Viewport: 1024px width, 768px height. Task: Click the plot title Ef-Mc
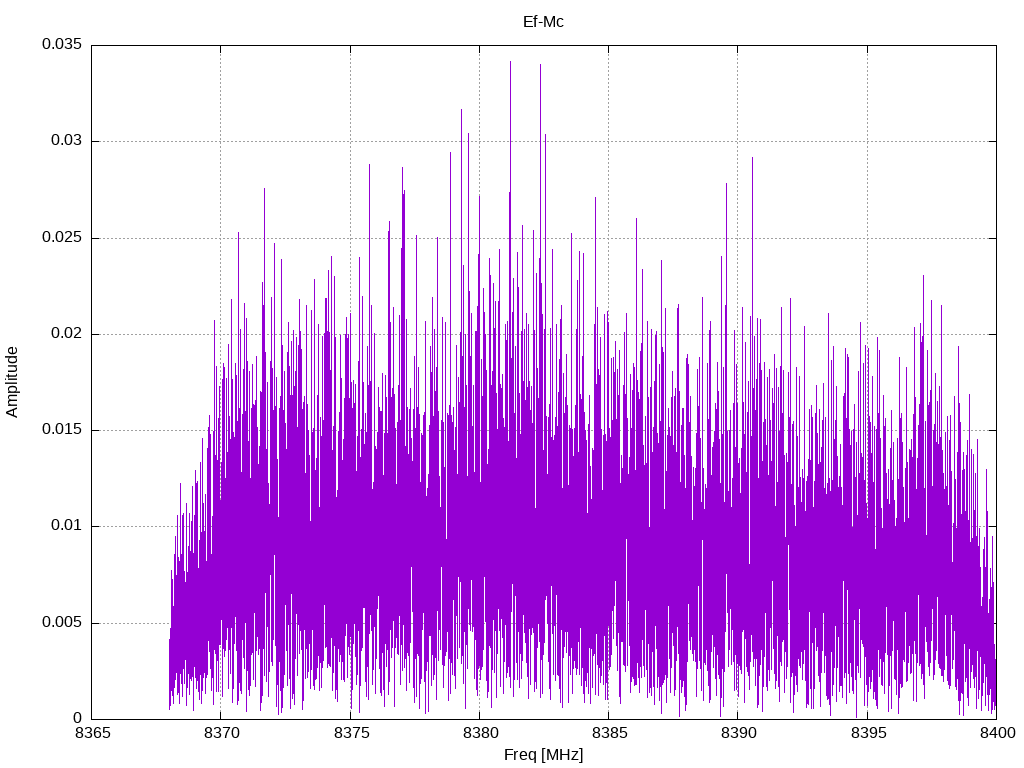tap(543, 22)
